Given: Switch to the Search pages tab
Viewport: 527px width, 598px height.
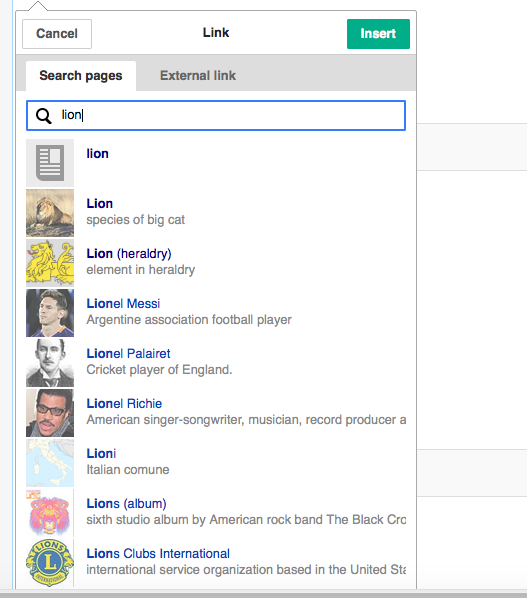Looking at the screenshot, I should point(81,76).
